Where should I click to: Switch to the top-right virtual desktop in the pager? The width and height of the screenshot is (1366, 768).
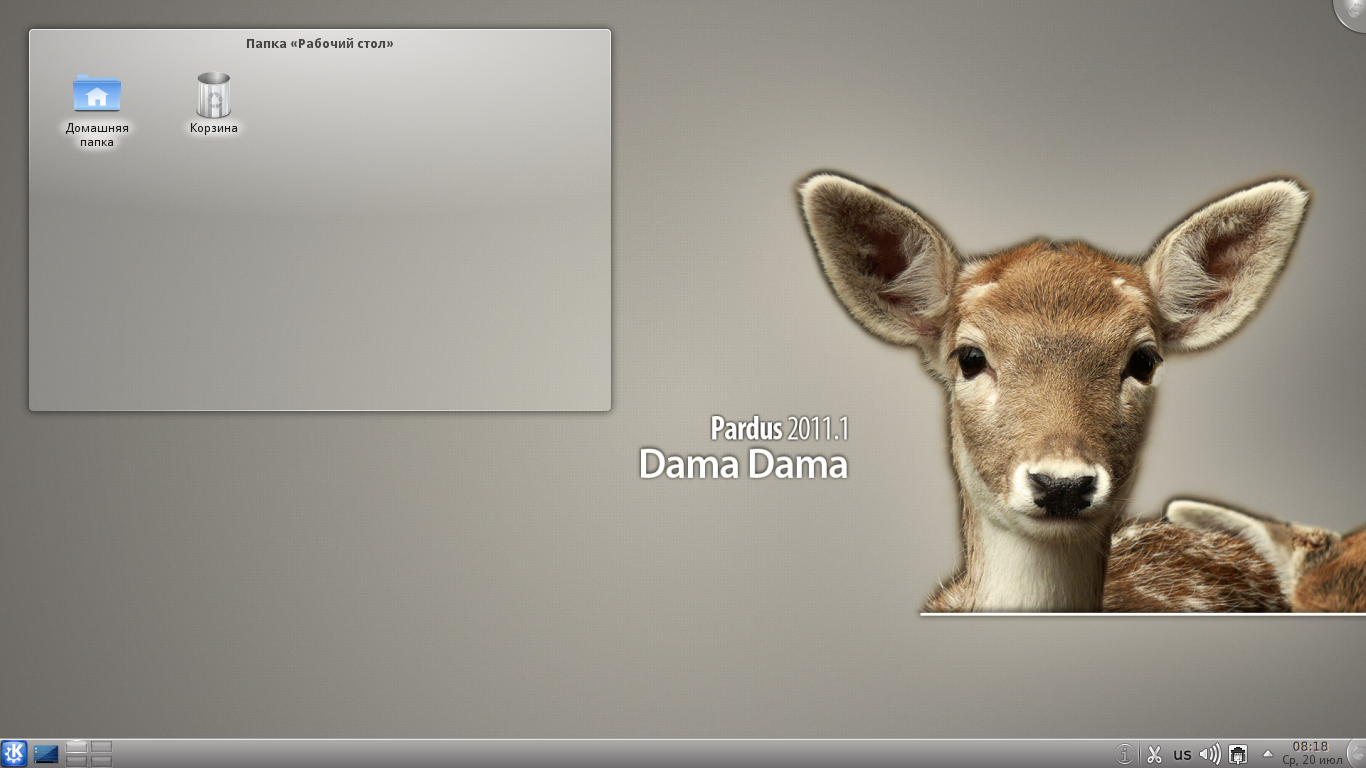click(101, 747)
